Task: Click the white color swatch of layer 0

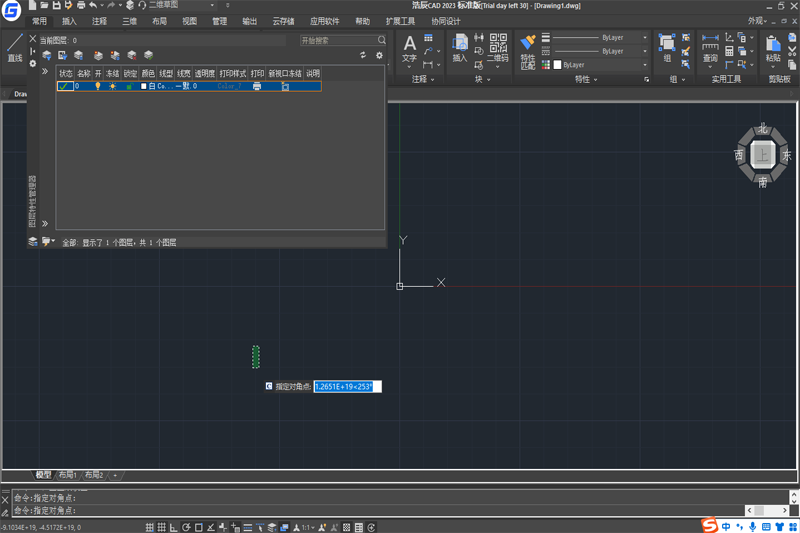Action: 144,87
